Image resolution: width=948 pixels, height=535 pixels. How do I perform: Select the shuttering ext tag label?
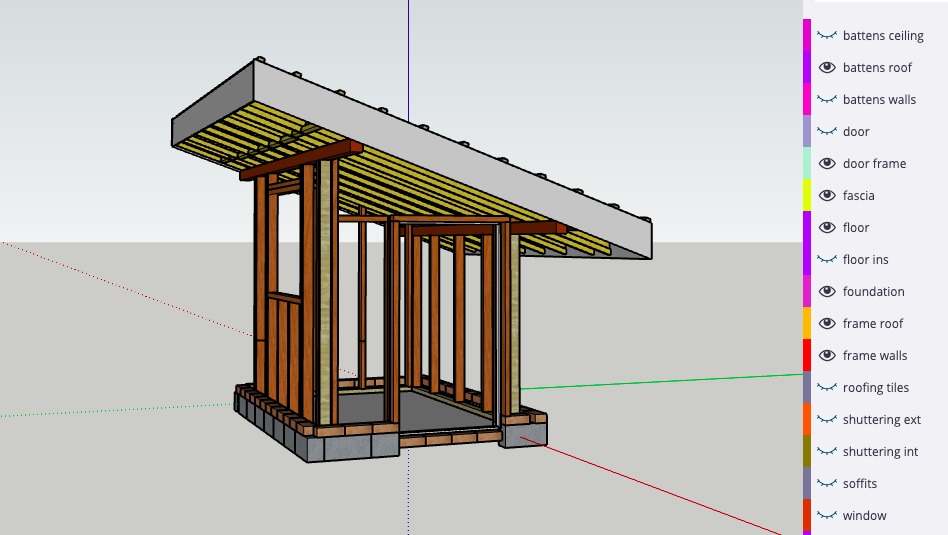pyautogui.click(x=881, y=420)
